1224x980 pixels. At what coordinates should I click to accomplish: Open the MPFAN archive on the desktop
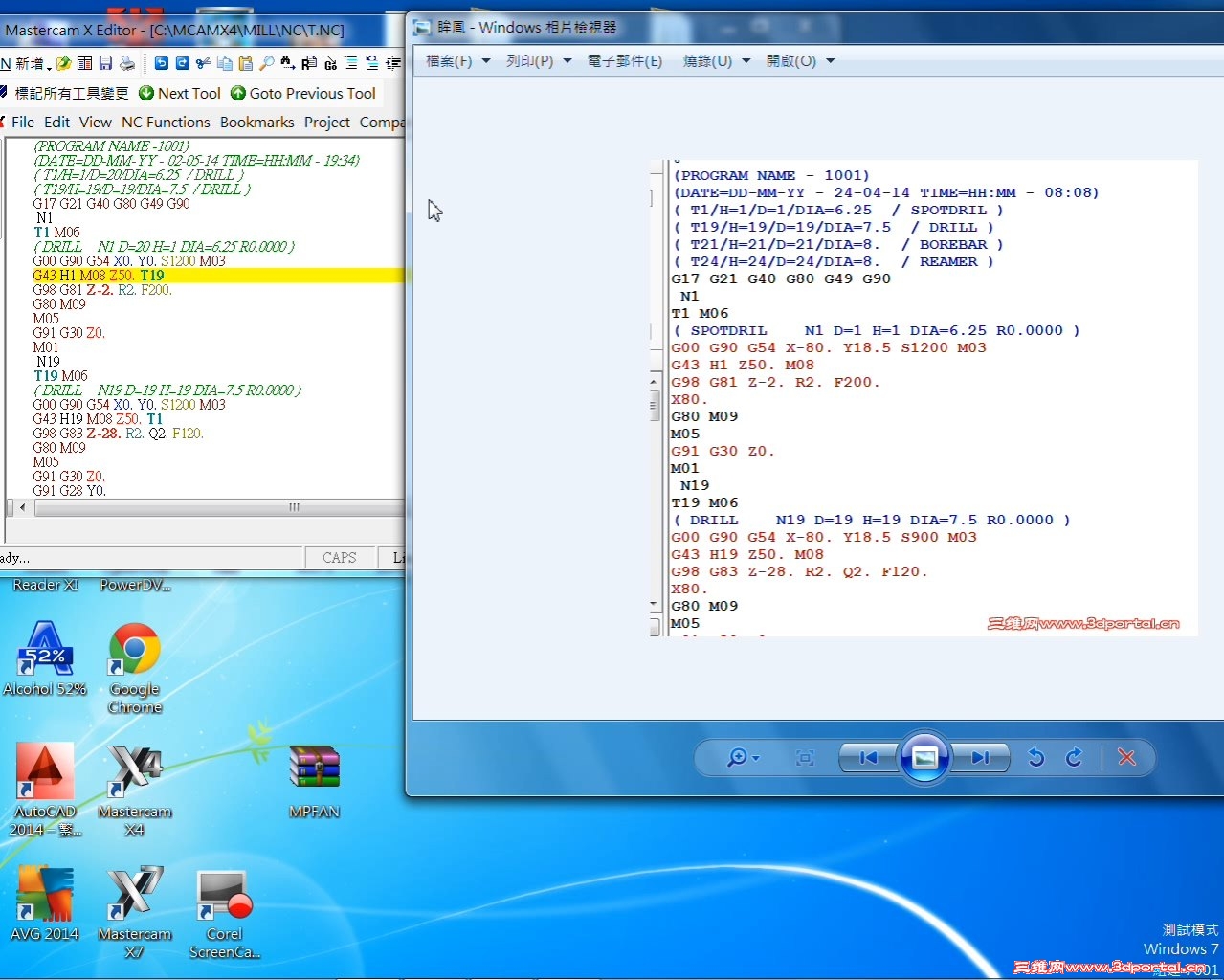coord(315,782)
